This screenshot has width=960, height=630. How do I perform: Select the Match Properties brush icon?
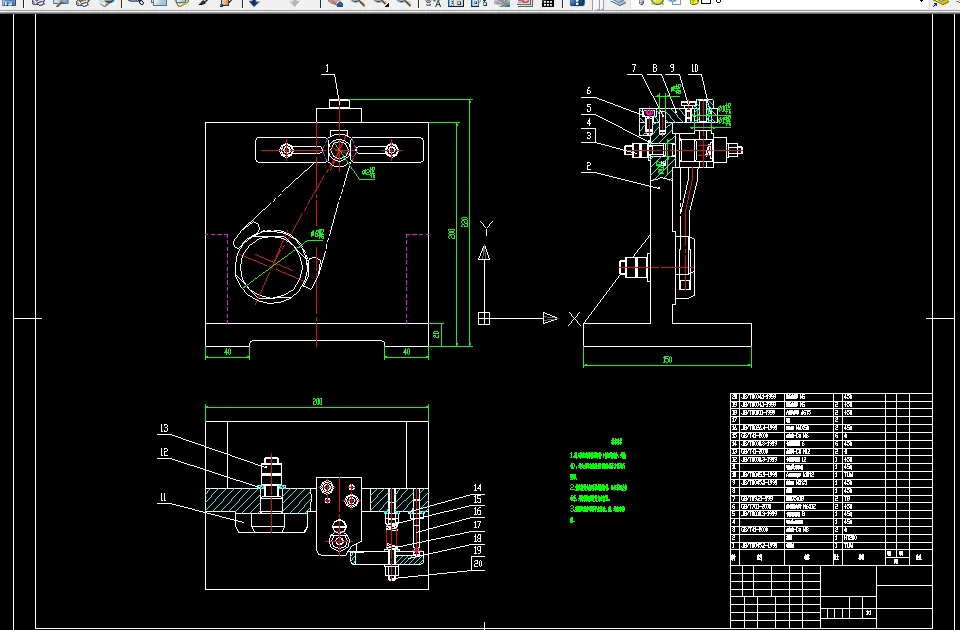point(204,3)
